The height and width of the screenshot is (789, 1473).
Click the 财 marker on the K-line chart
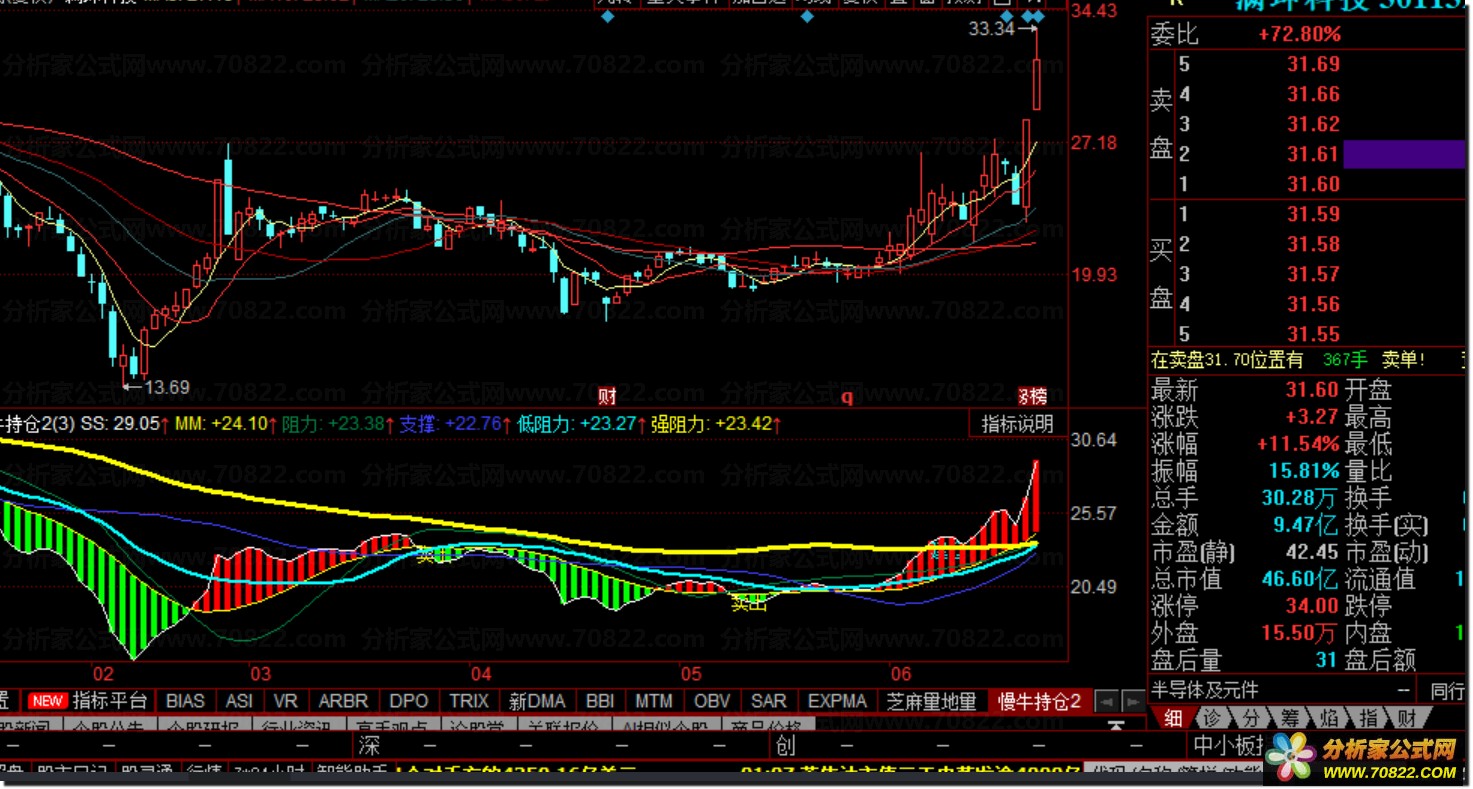click(x=607, y=396)
